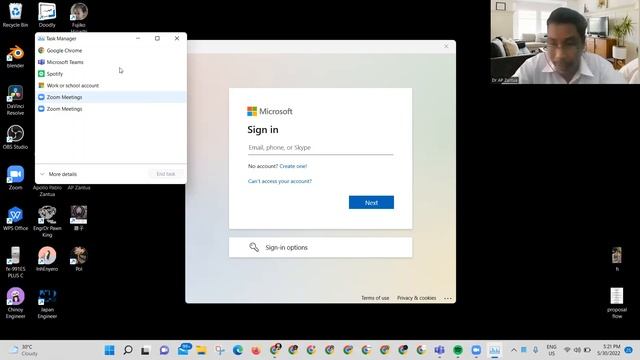Open Spotify in taskbar
This screenshot has width=640, height=360.
click(x=458, y=350)
